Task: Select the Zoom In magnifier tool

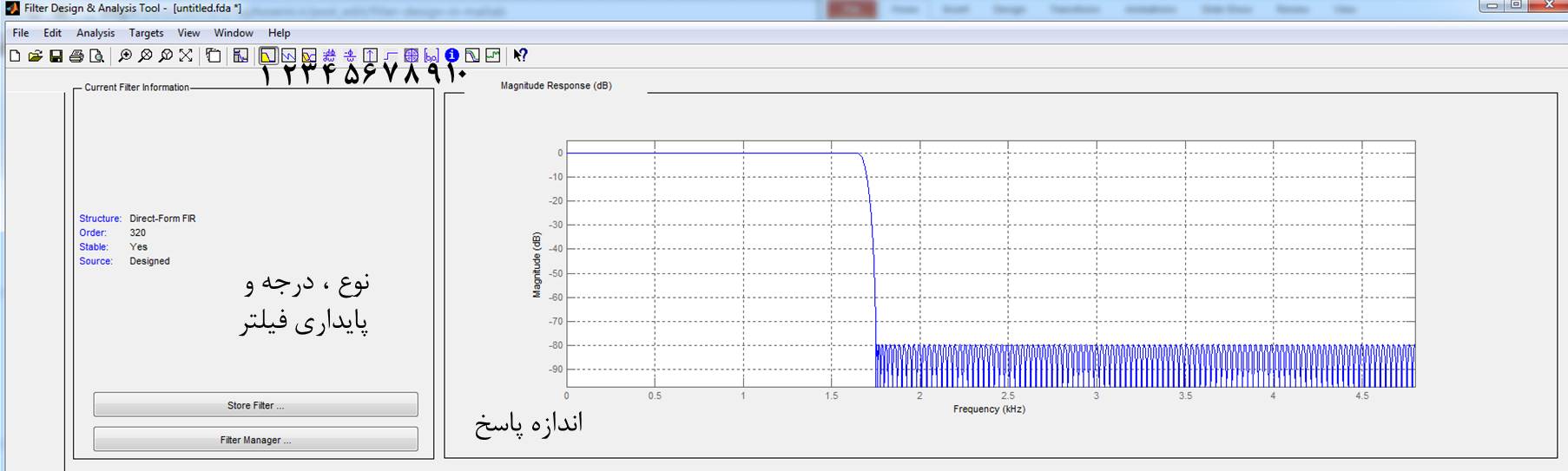Action: pyautogui.click(x=125, y=56)
